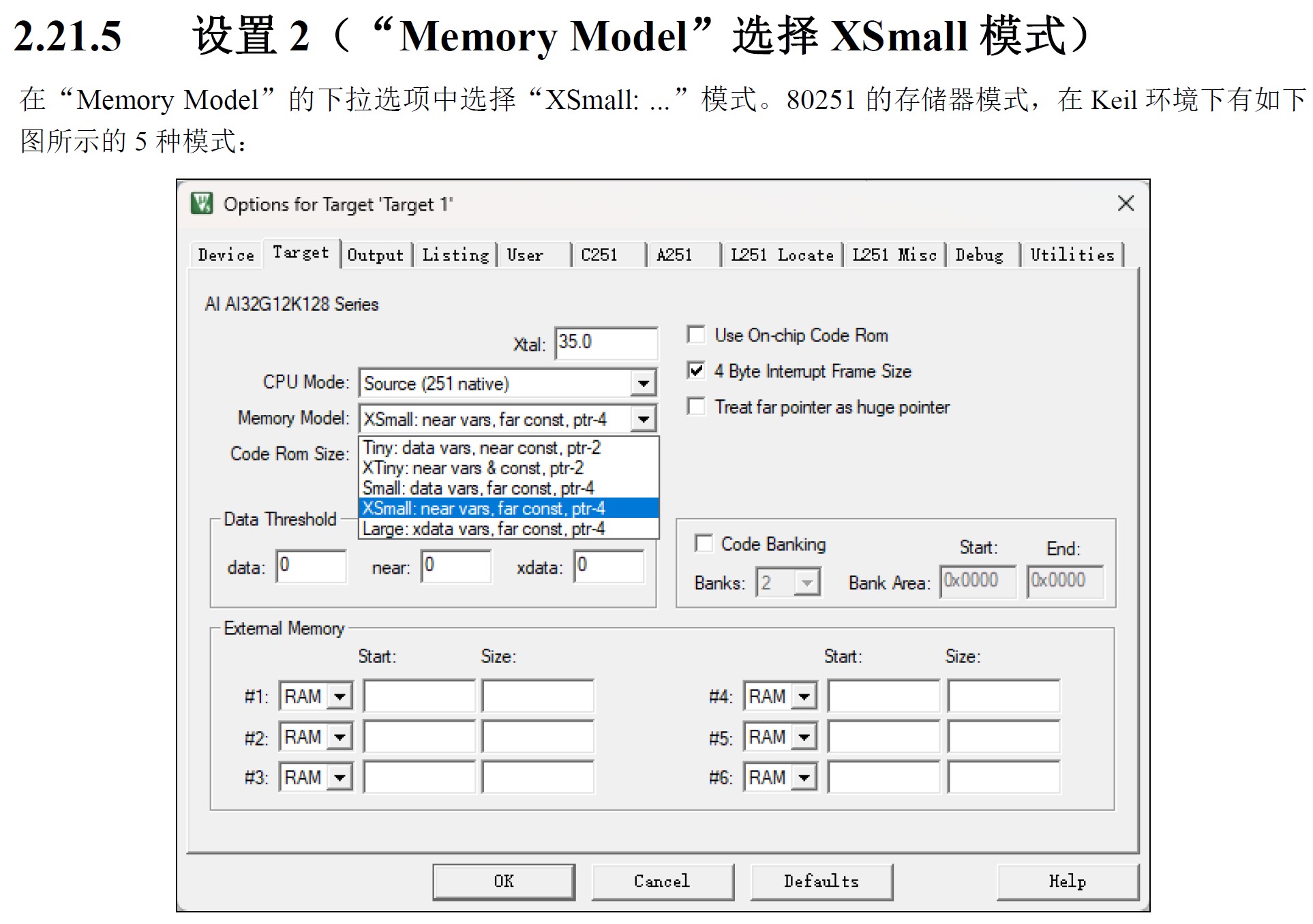Collapse the Memory Model dropdown arrow
Image resolution: width=1313 pixels, height=924 pixels.
point(642,419)
